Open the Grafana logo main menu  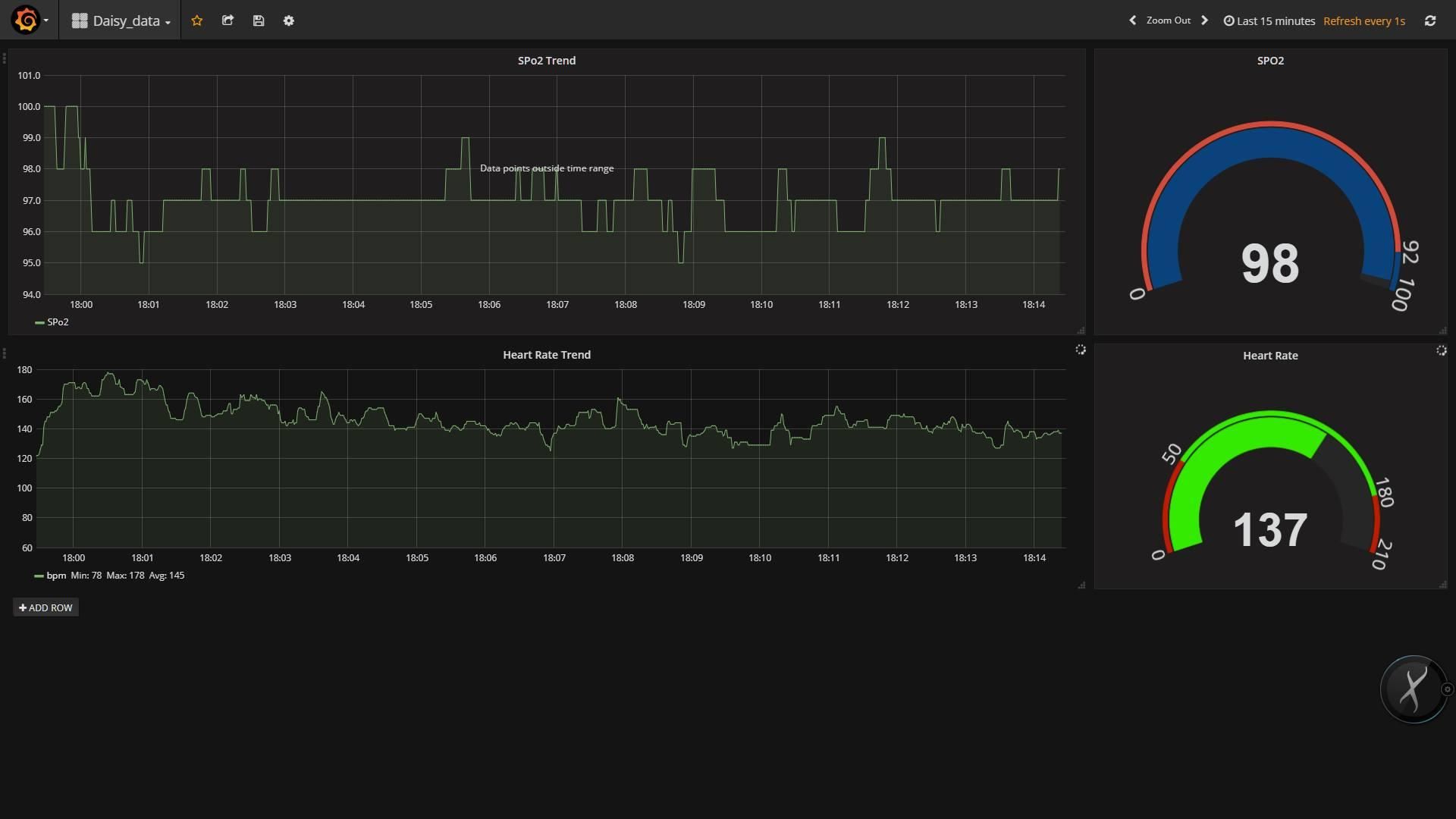29,20
